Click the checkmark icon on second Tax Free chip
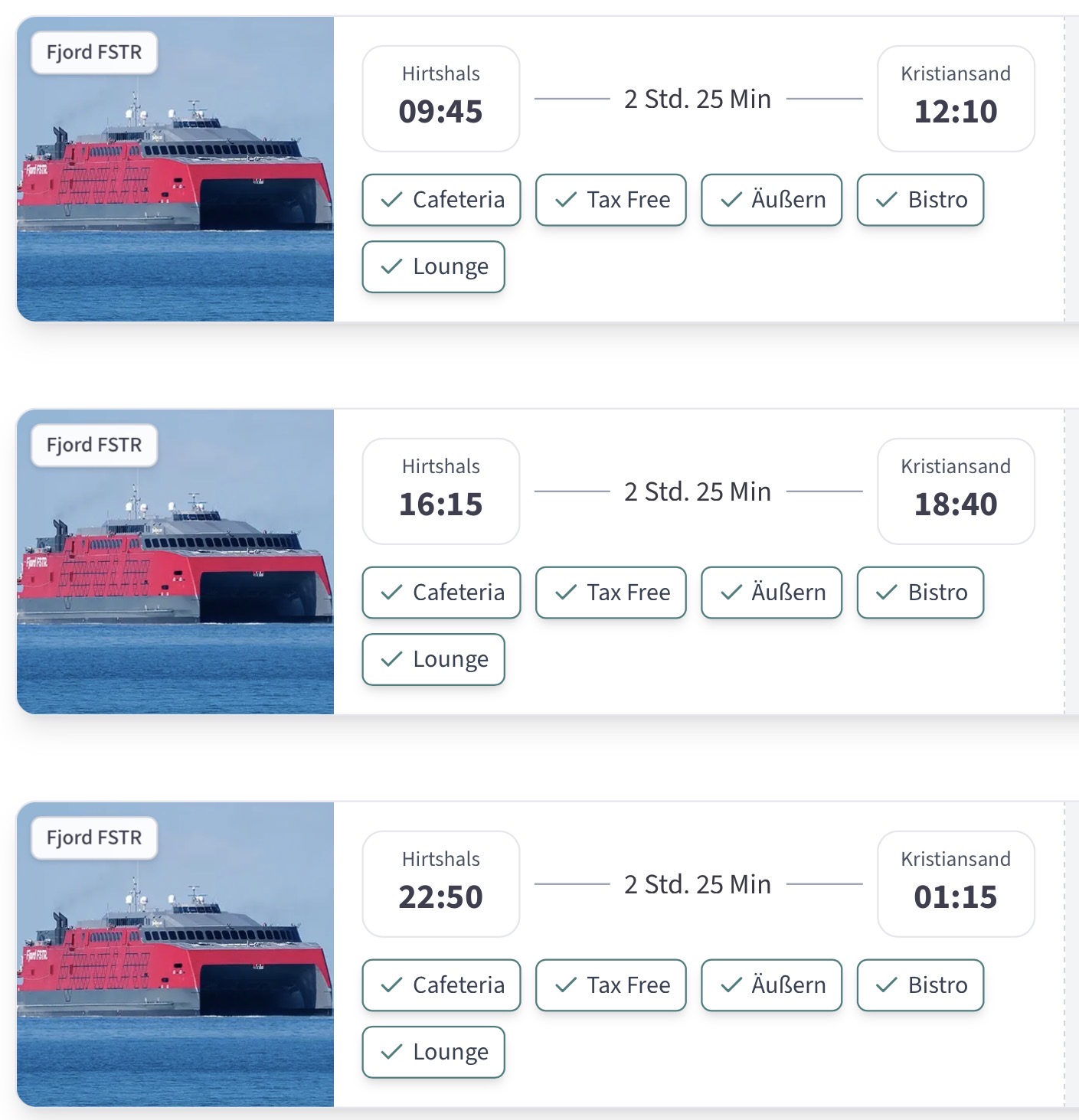This screenshot has height=1120, width=1079. [x=566, y=593]
